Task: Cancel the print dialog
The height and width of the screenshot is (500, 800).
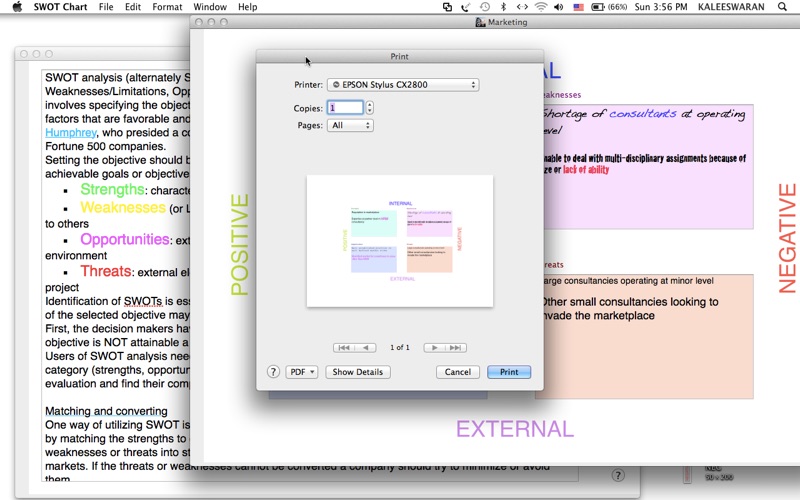Action: (458, 372)
